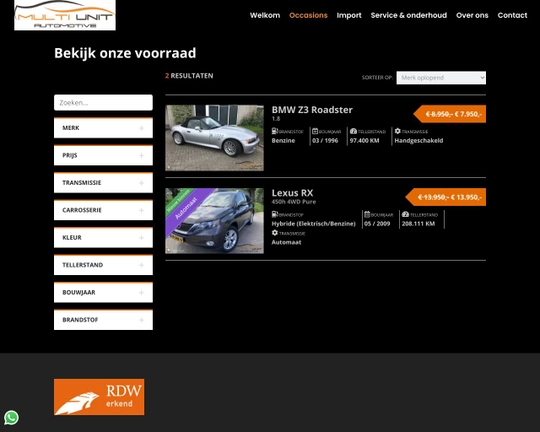Open the Contact page
540x432 pixels.
click(x=512, y=15)
